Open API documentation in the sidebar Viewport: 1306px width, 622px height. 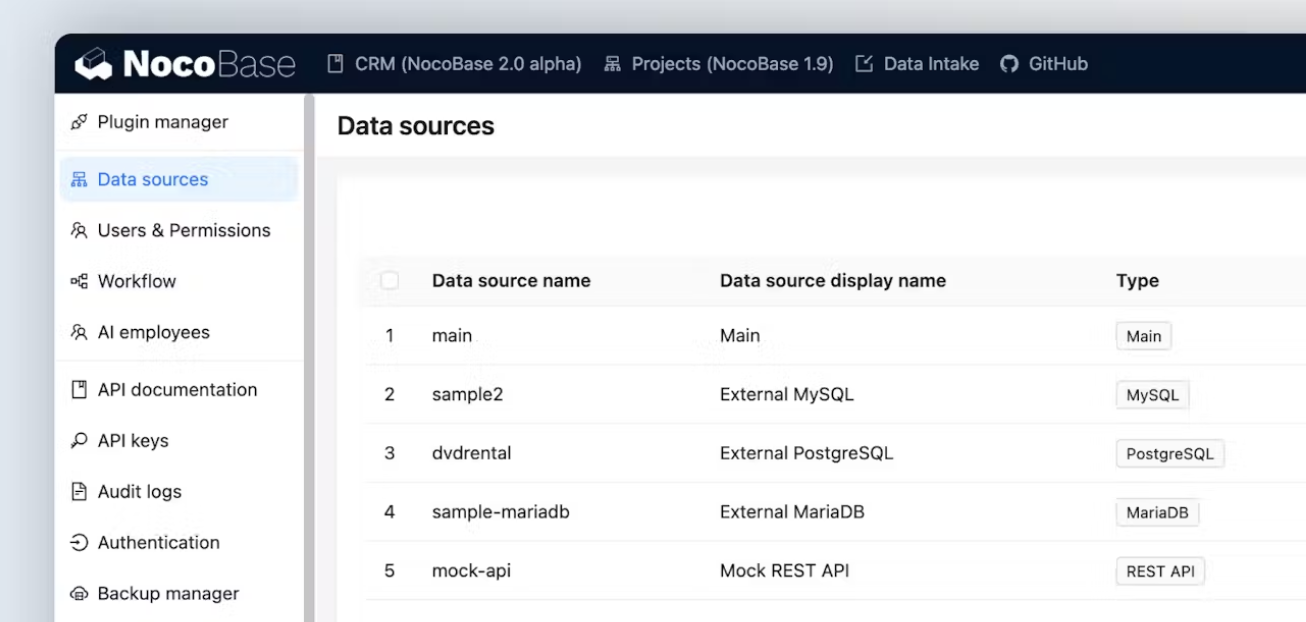177,390
